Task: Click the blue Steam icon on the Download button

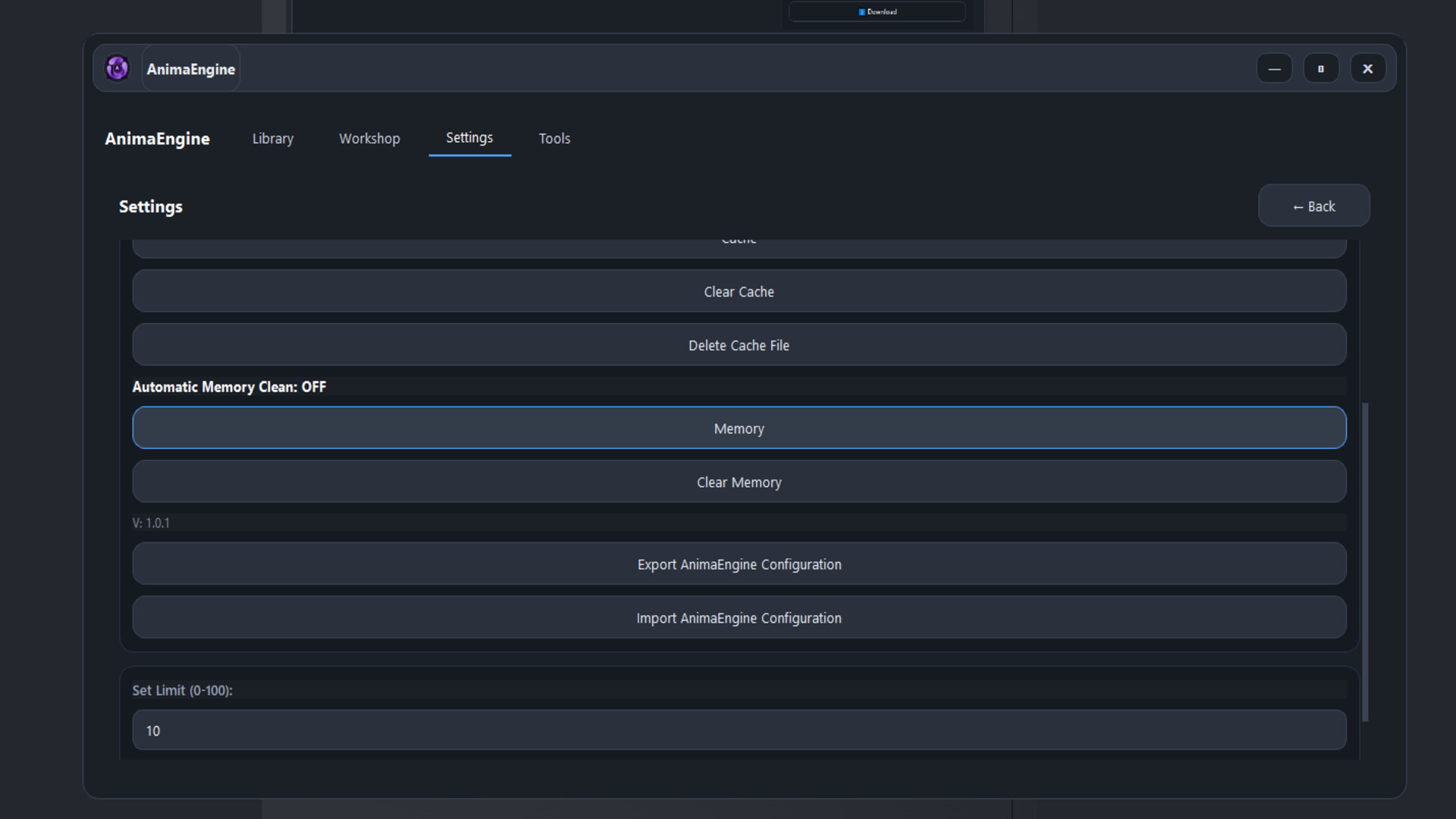Action: tap(861, 11)
